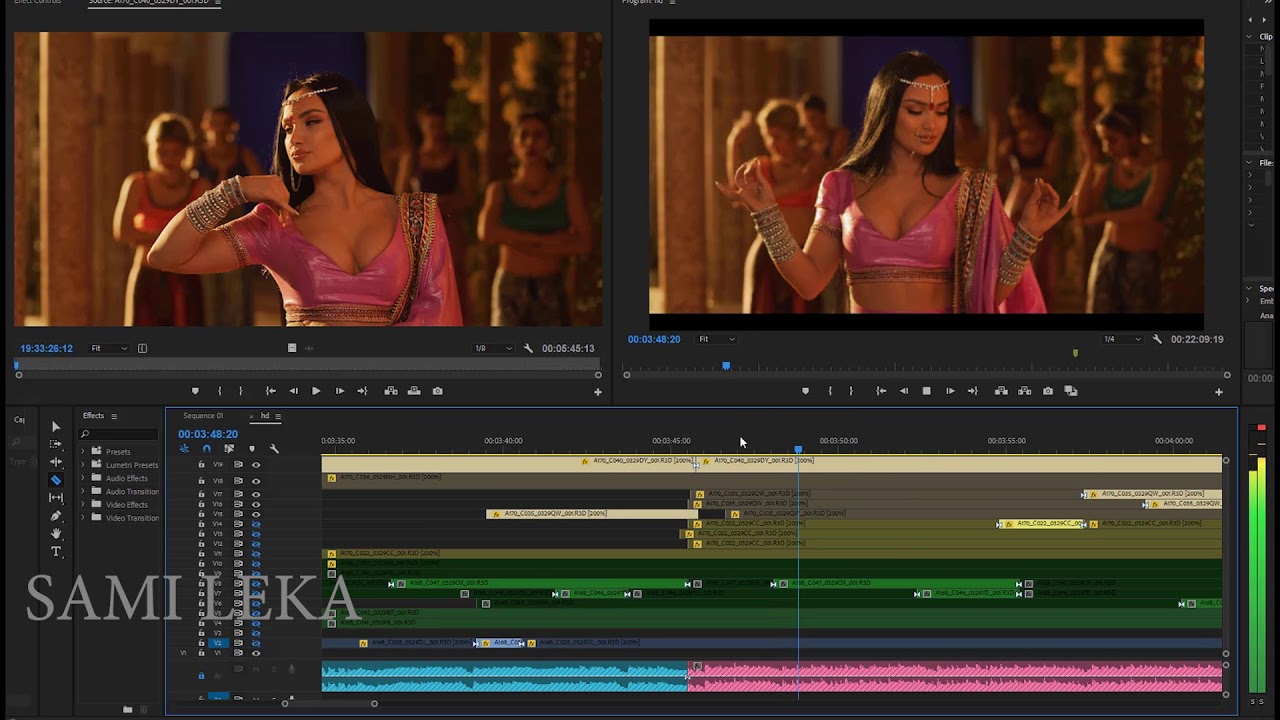
Task: Go to Out point in Source Monitor
Action: pos(362,391)
